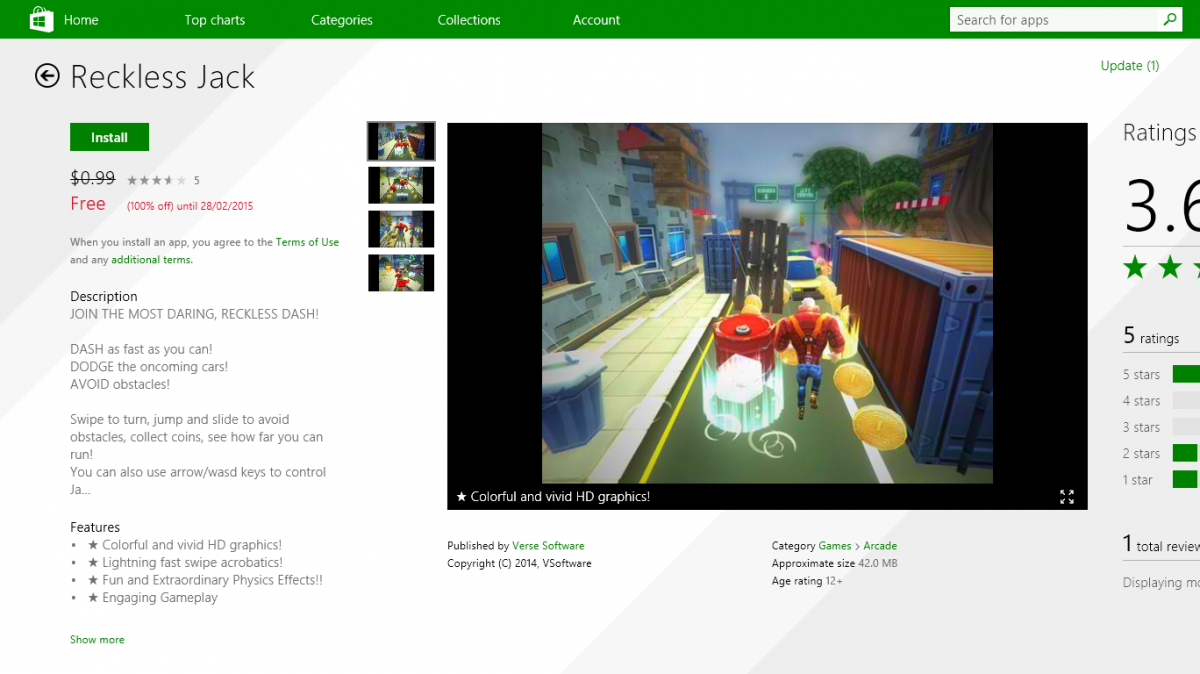Click the large game screenshot image
Image resolution: width=1200 pixels, height=674 pixels.
click(x=767, y=303)
